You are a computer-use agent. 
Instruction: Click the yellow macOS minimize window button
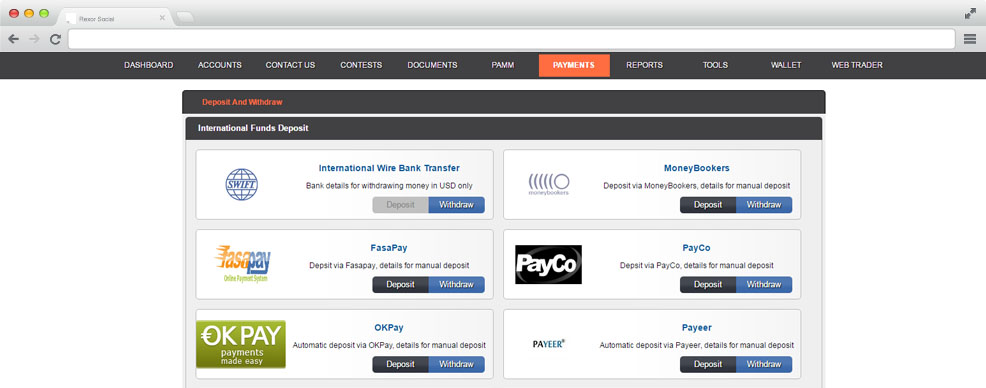[29, 13]
